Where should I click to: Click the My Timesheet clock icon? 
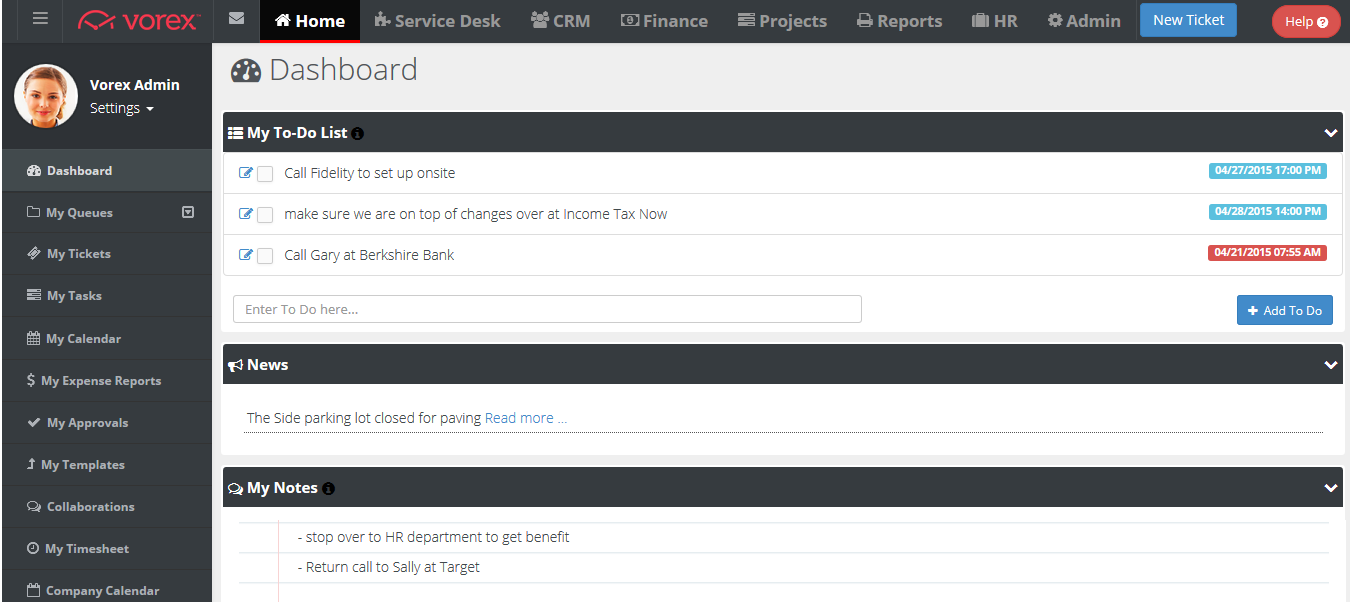pos(33,549)
